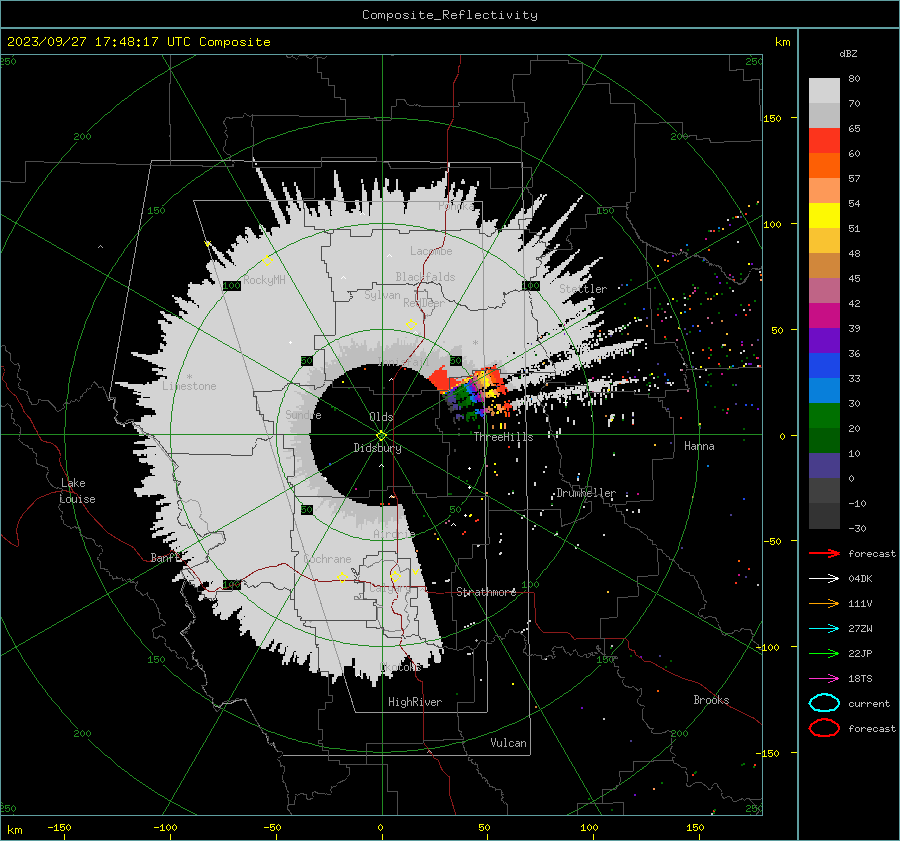Click the indigo swatch below 10 dBZ

pyautogui.click(x=824, y=466)
